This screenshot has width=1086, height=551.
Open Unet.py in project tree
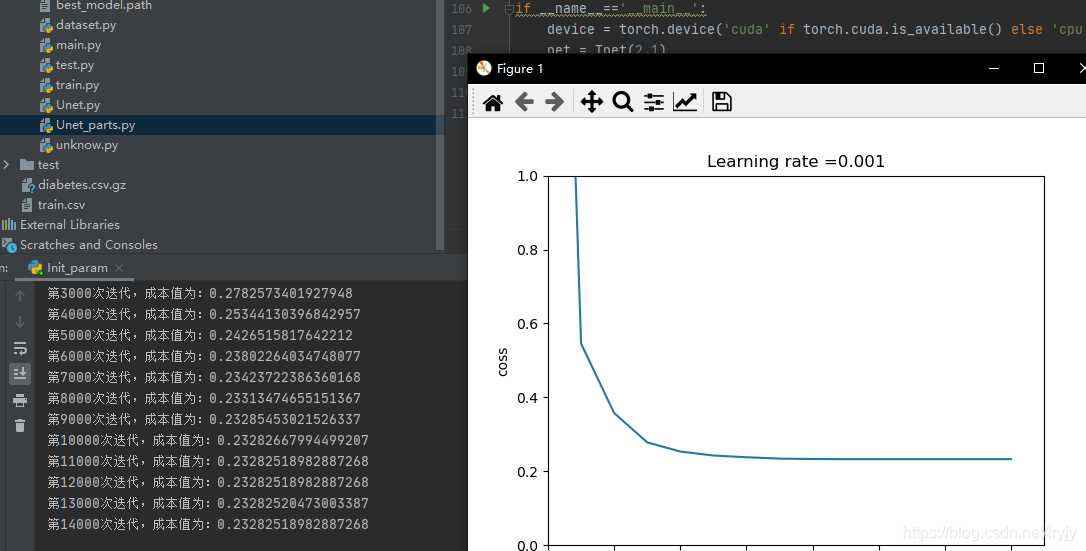(78, 105)
